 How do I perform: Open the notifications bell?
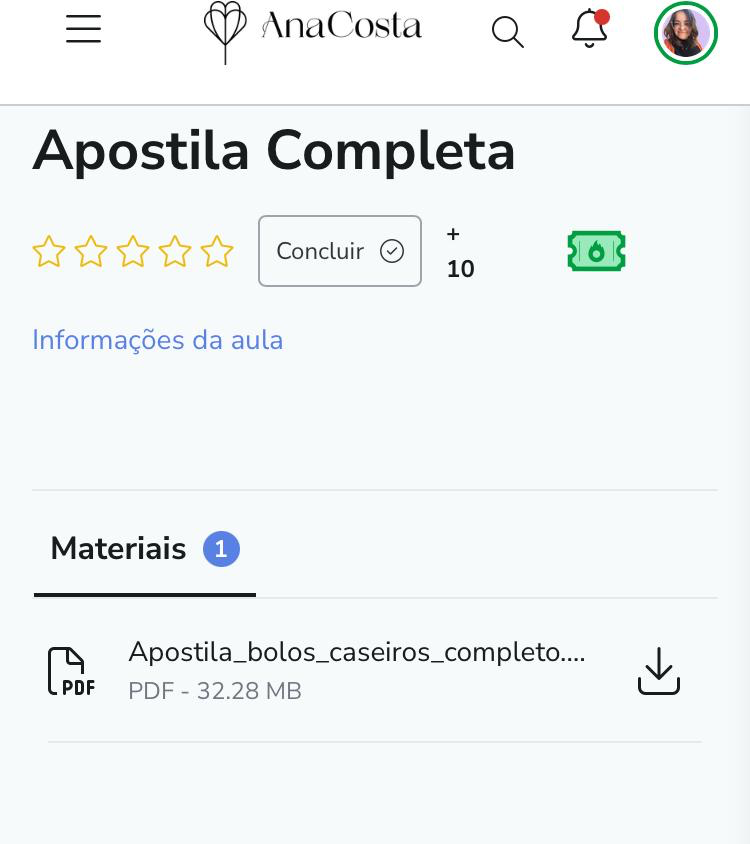[x=590, y=30]
